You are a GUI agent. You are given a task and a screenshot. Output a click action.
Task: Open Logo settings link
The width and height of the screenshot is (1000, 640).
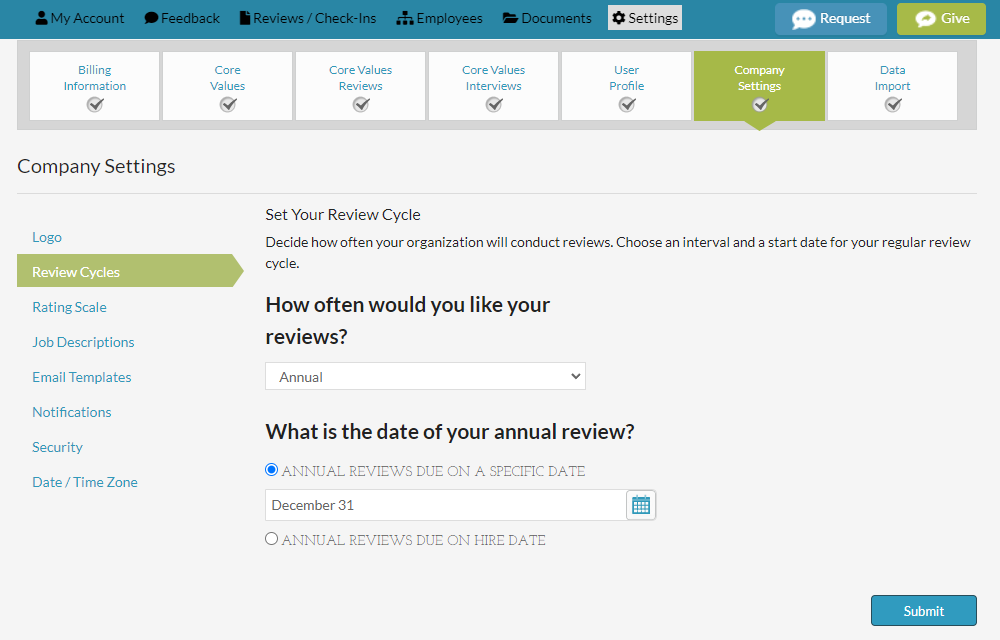(x=47, y=237)
